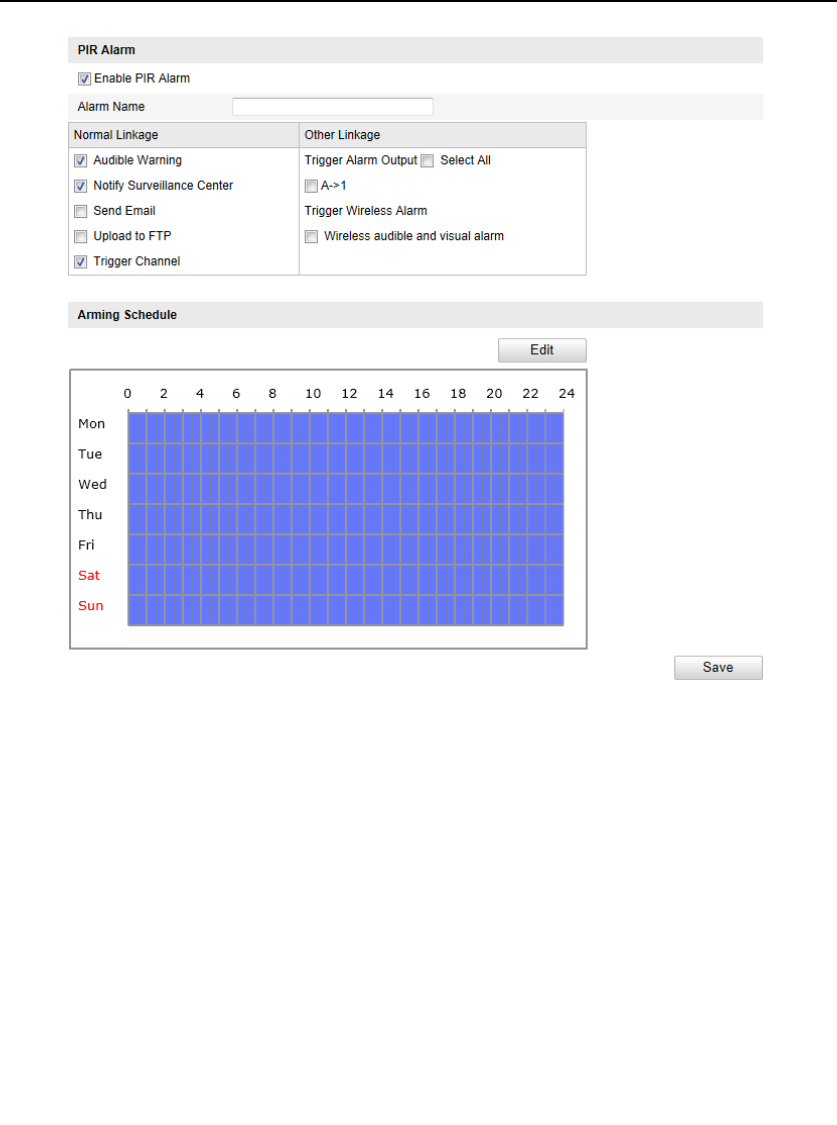Check Select All for alarm output
Screen dimensions: 837x1125
427,161
